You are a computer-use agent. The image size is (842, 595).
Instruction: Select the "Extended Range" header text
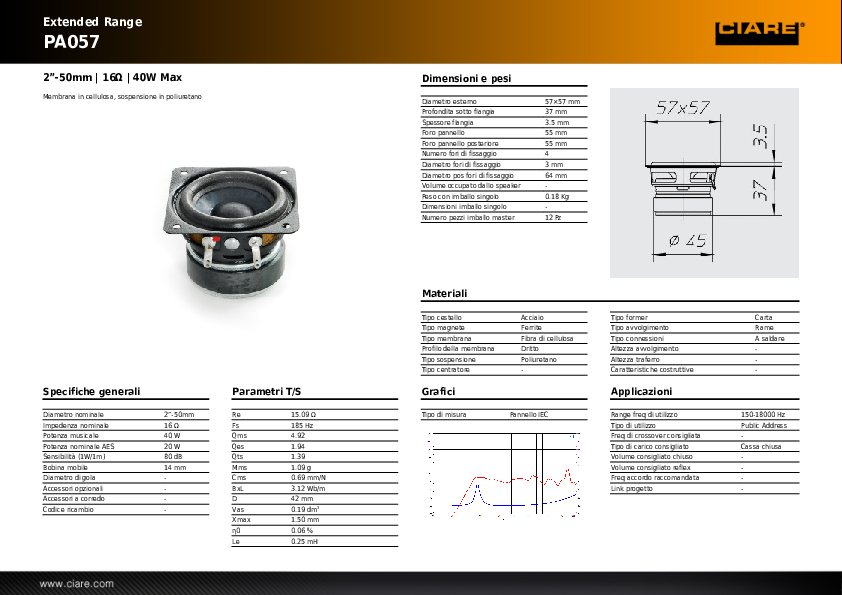[x=92, y=22]
